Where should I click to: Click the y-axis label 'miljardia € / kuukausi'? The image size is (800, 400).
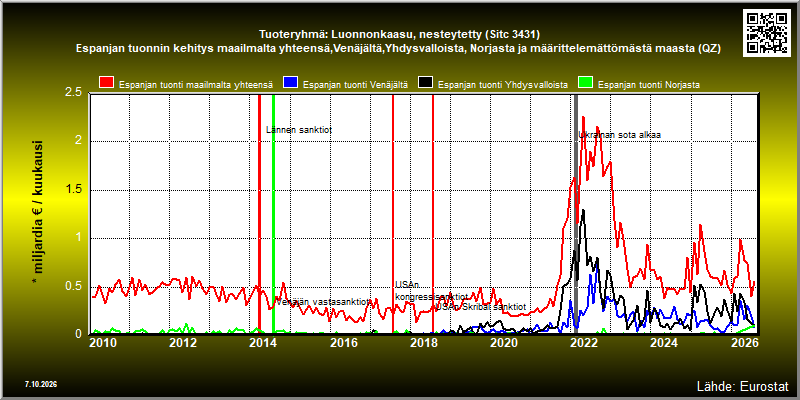point(37,211)
